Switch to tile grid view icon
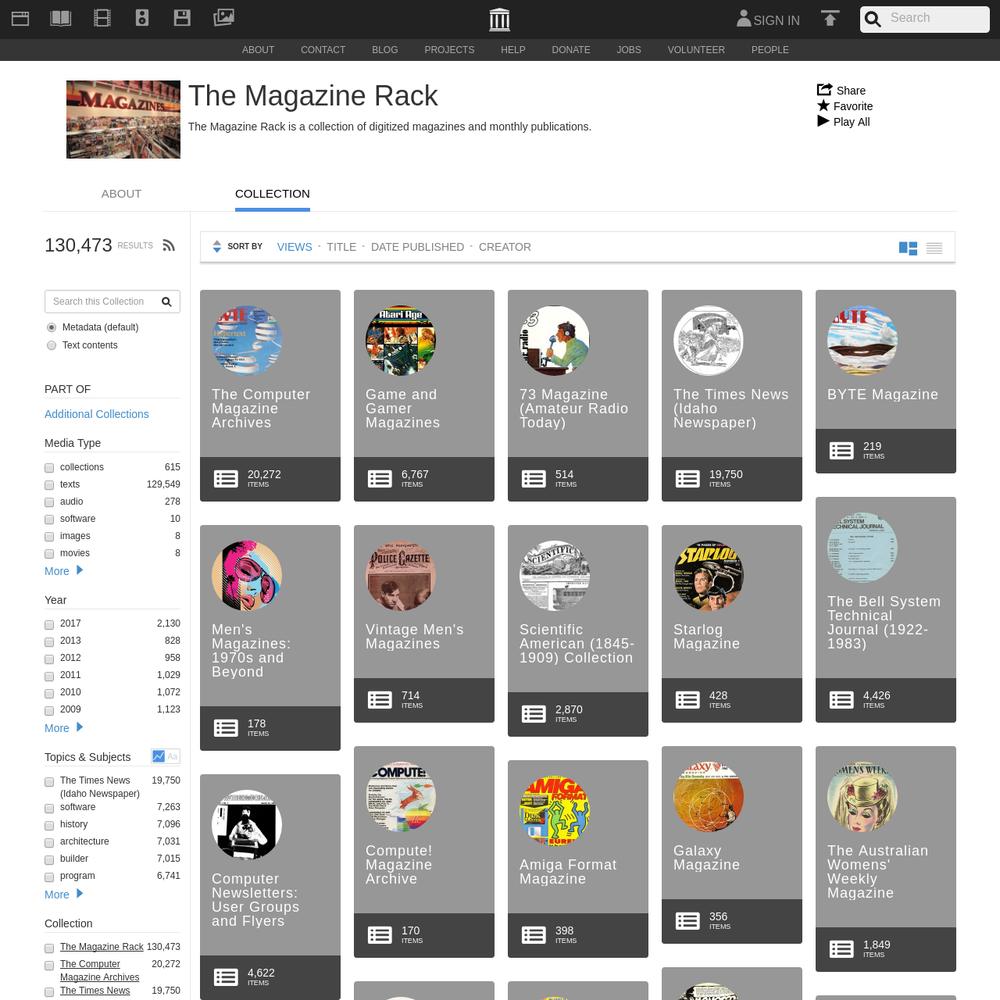Image resolution: width=1000 pixels, height=1000 pixels. (x=908, y=248)
